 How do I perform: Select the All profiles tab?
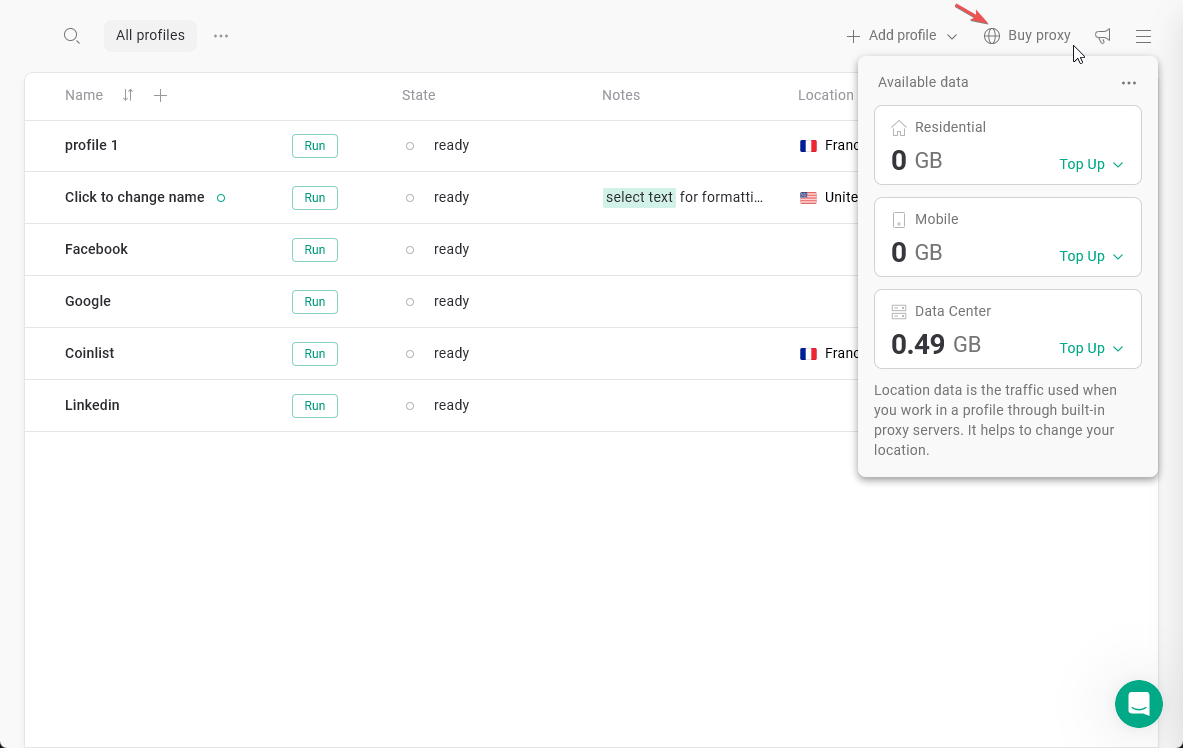(150, 35)
